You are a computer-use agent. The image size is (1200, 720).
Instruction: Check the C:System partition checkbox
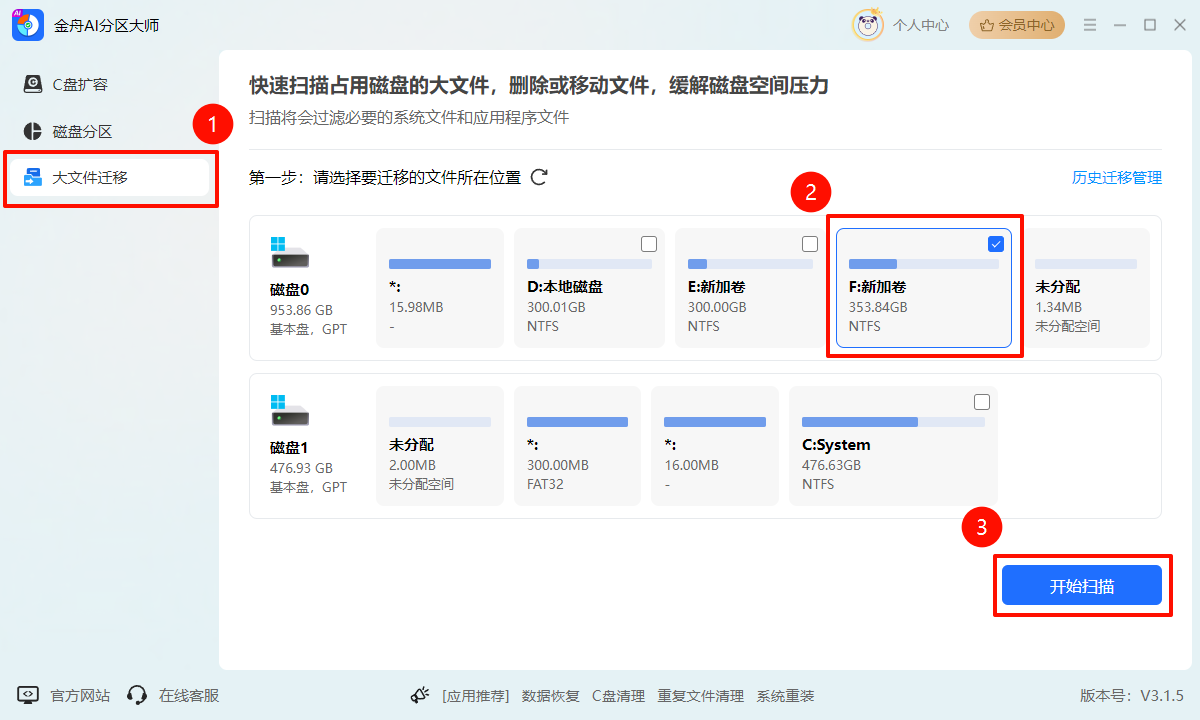[x=982, y=401]
